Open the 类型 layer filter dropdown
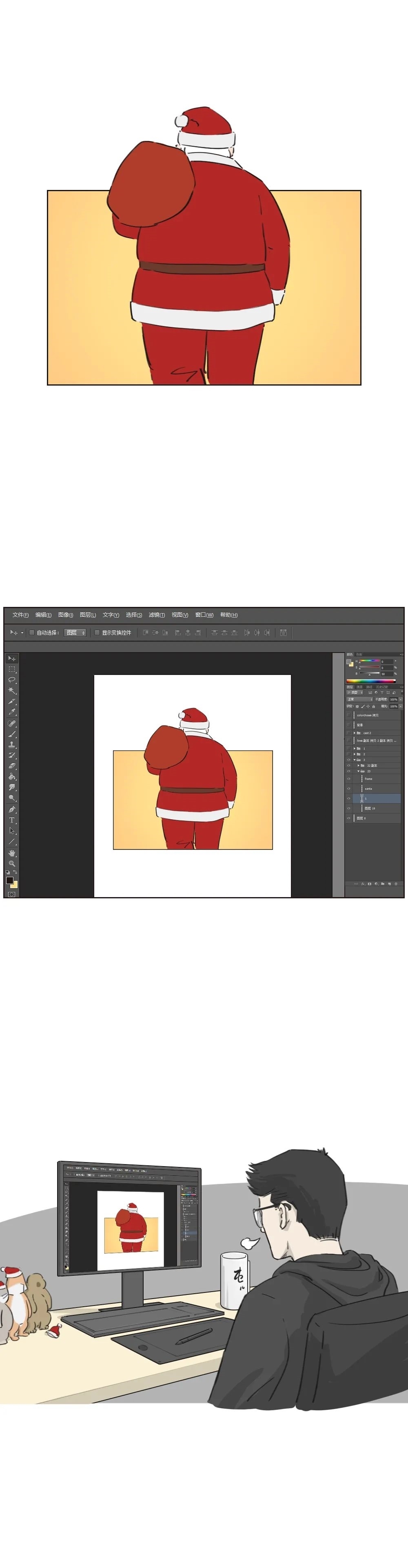The width and height of the screenshot is (408, 1568). pos(355,692)
